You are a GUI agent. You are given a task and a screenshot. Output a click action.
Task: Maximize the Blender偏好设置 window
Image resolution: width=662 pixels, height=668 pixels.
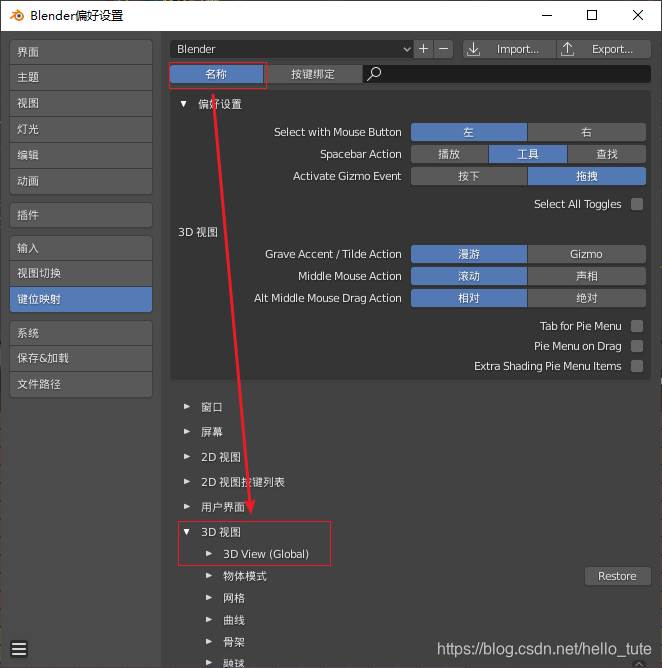592,15
